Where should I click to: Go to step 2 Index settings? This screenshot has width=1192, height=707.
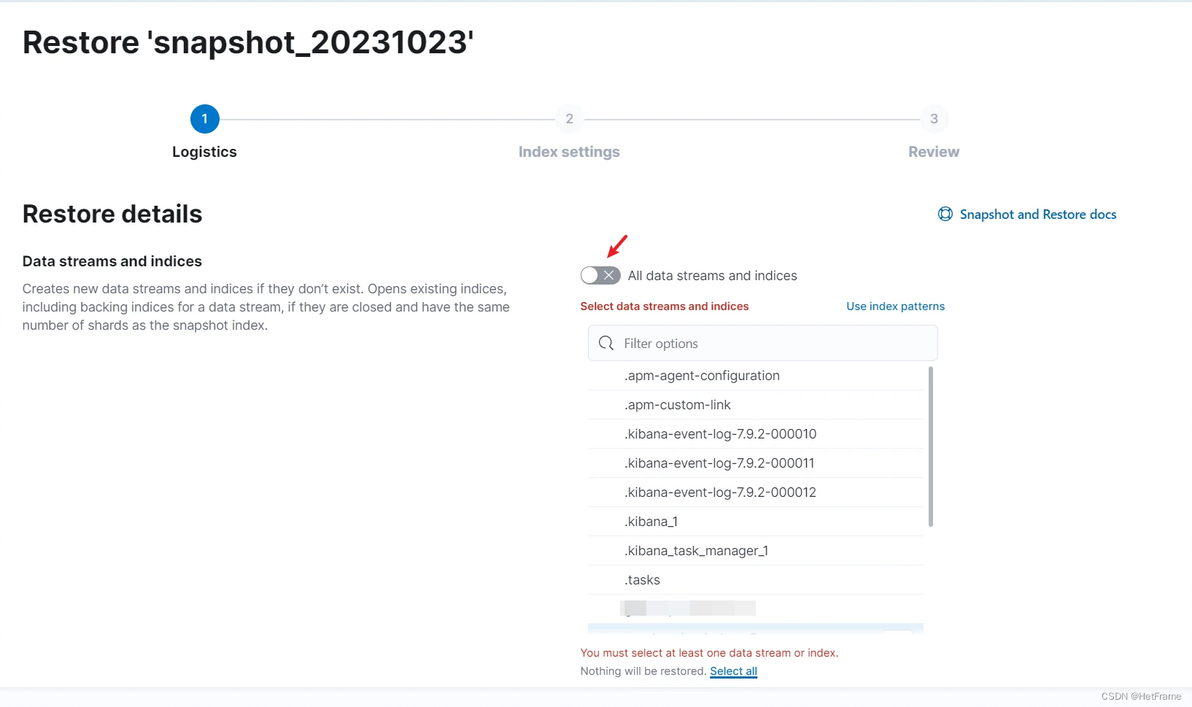pyautogui.click(x=569, y=152)
